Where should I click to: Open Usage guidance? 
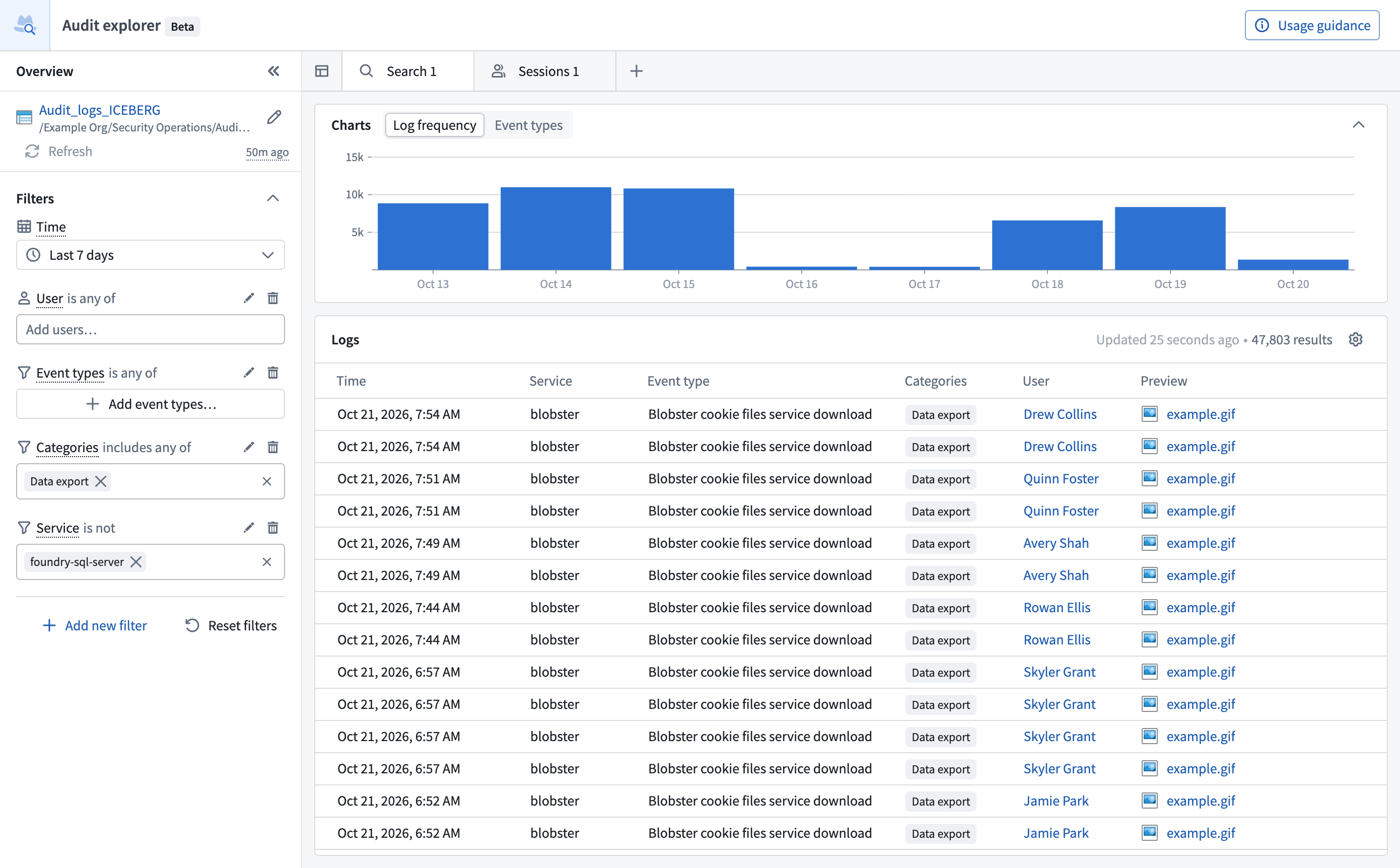tap(1311, 25)
